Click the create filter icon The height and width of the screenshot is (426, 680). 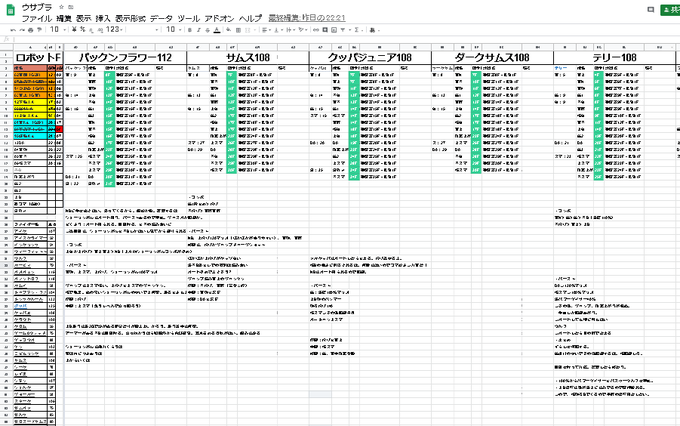click(x=343, y=30)
